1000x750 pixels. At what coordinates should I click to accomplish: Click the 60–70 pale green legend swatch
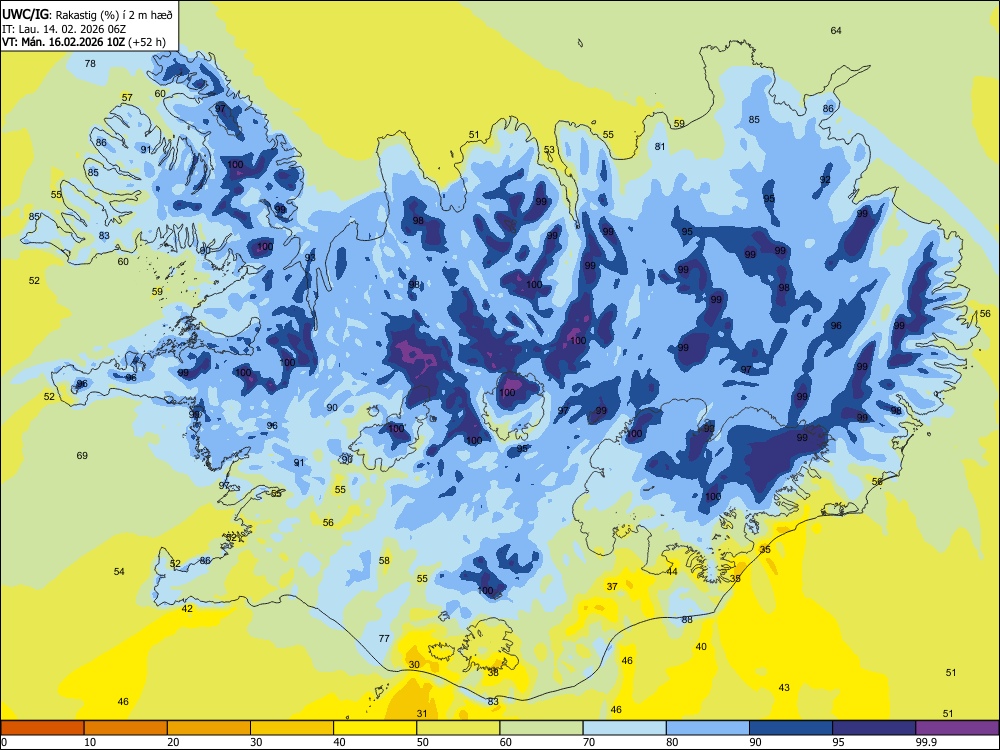click(541, 728)
